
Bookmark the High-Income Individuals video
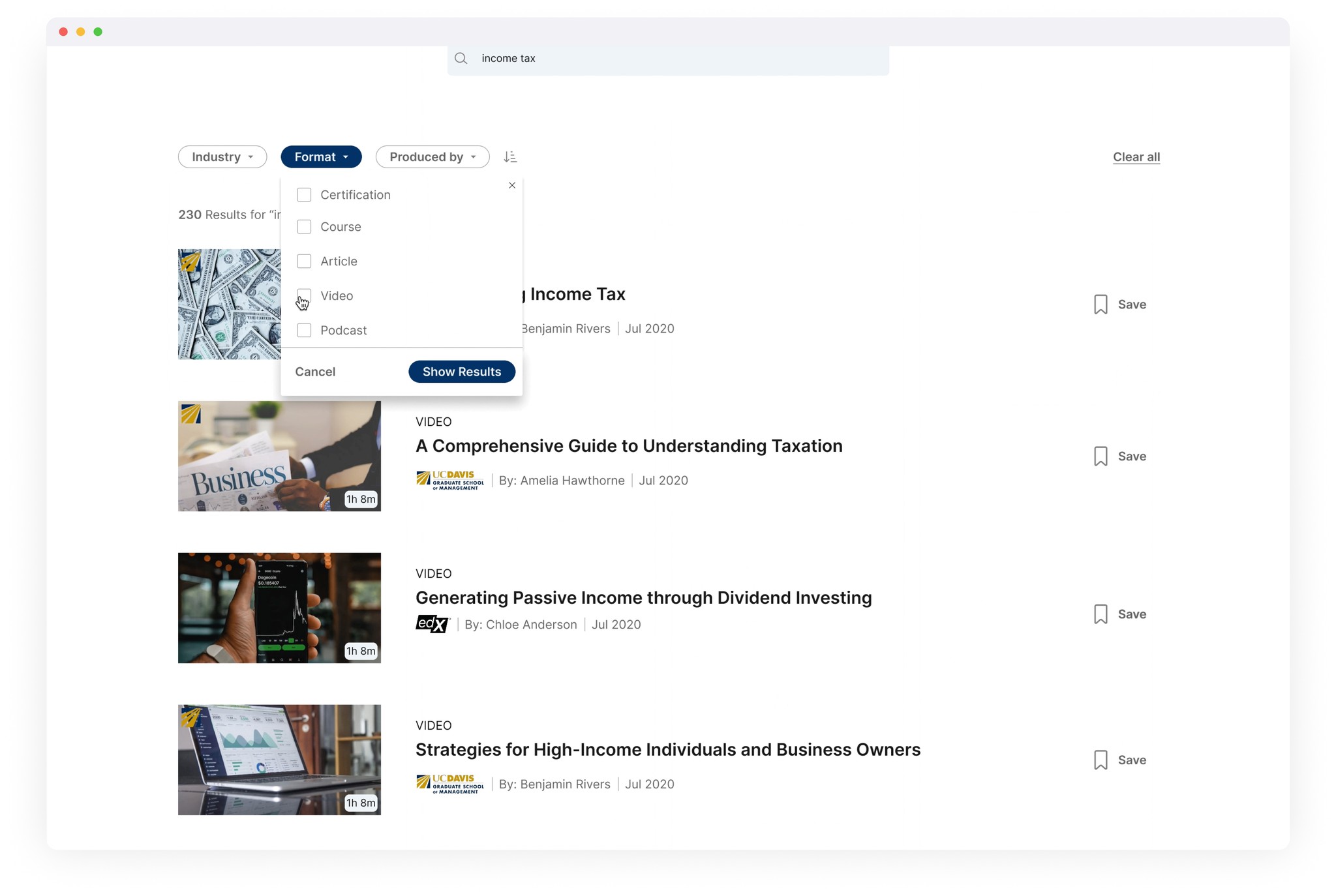point(1101,760)
